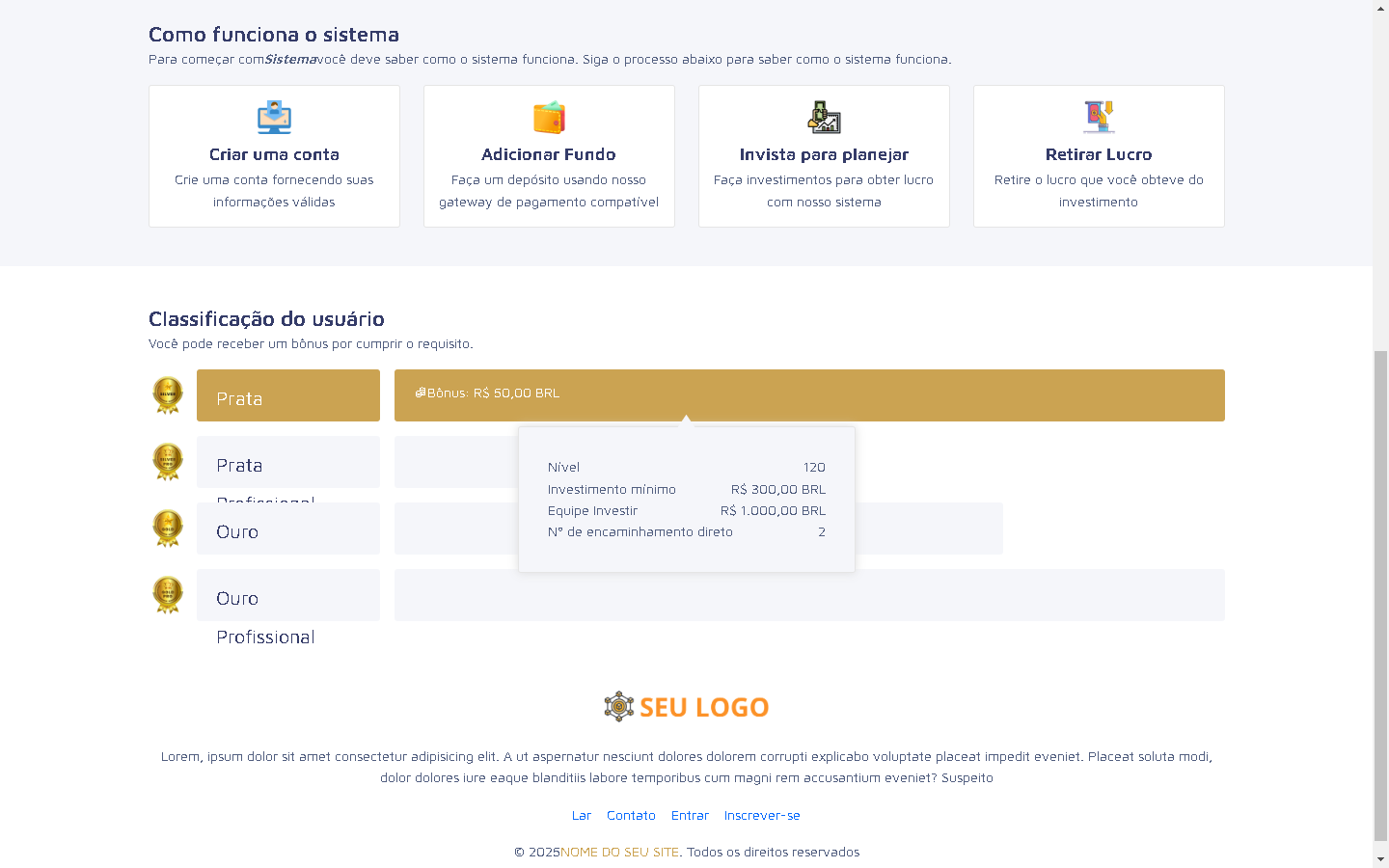Click the Ouro rank medal badge
The image size is (1389, 868).
(168, 528)
